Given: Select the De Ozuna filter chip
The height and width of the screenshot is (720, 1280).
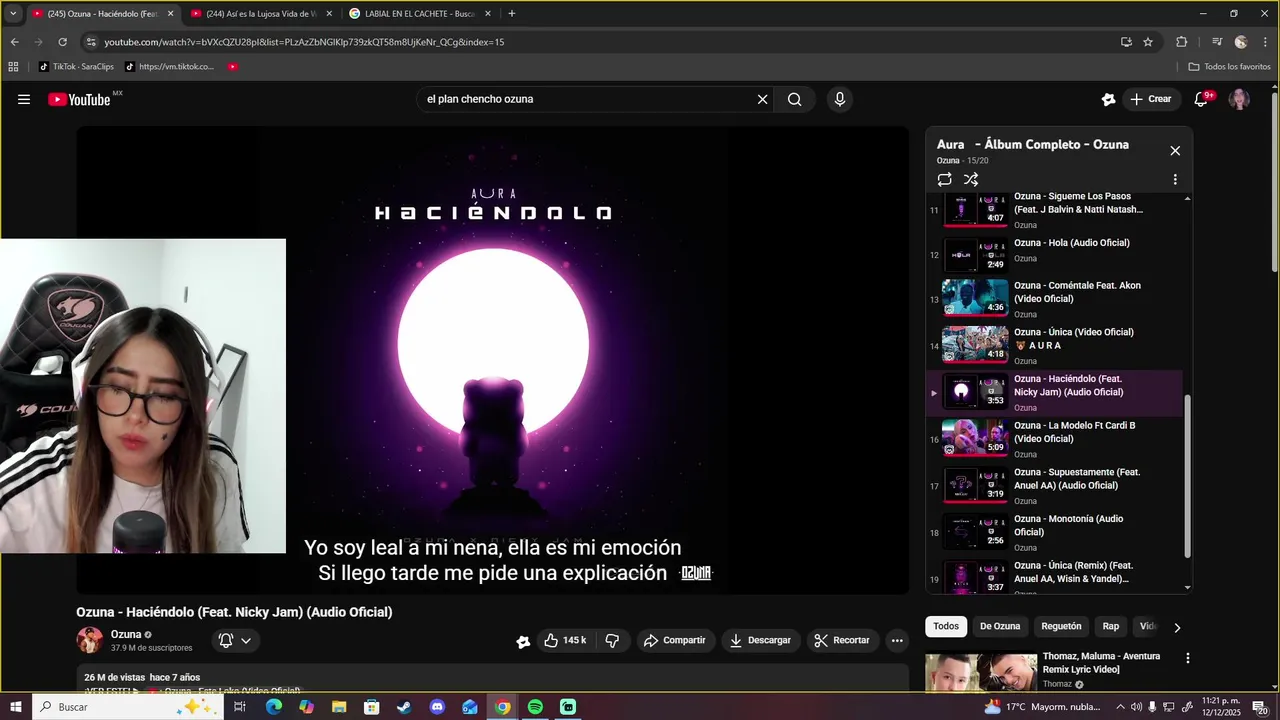Looking at the screenshot, I should [1000, 626].
